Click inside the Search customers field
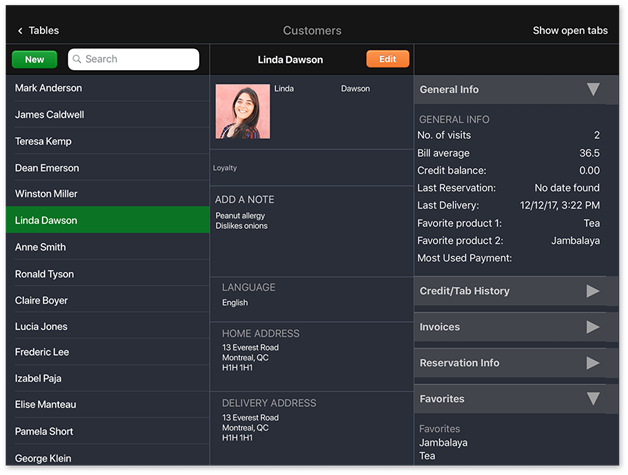Image resolution: width=628 pixels, height=475 pixels. (x=138, y=60)
